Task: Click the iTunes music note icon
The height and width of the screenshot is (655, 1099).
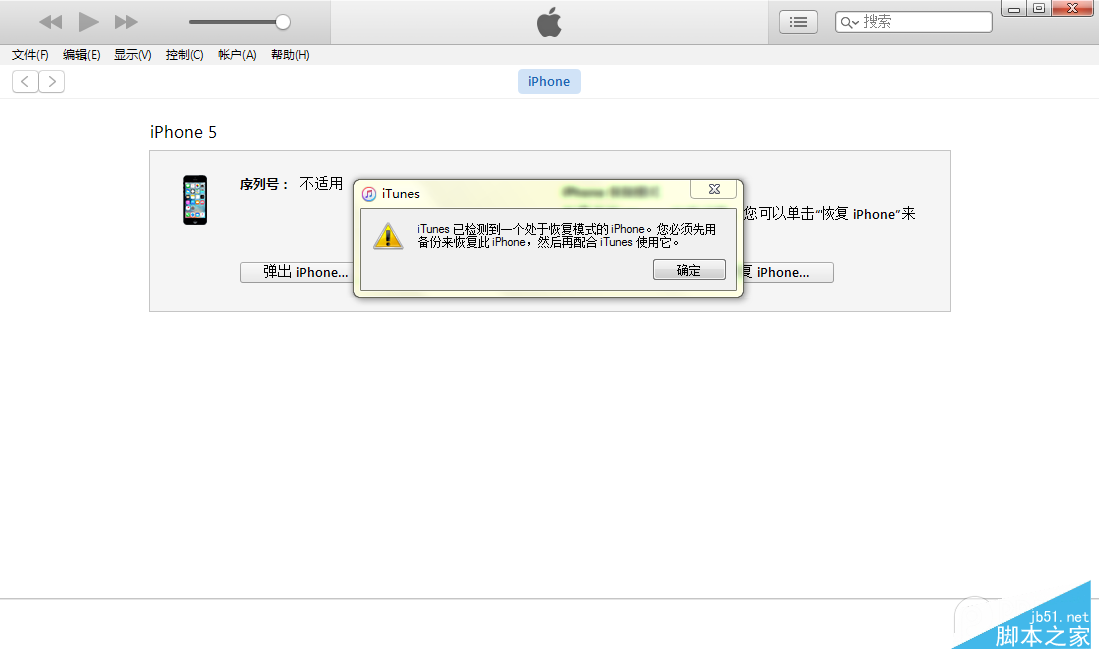Action: tap(369, 194)
